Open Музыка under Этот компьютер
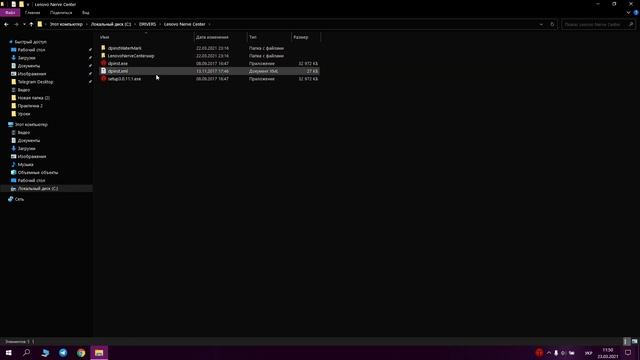Image resolution: width=640 pixels, height=360 pixels. 25,164
